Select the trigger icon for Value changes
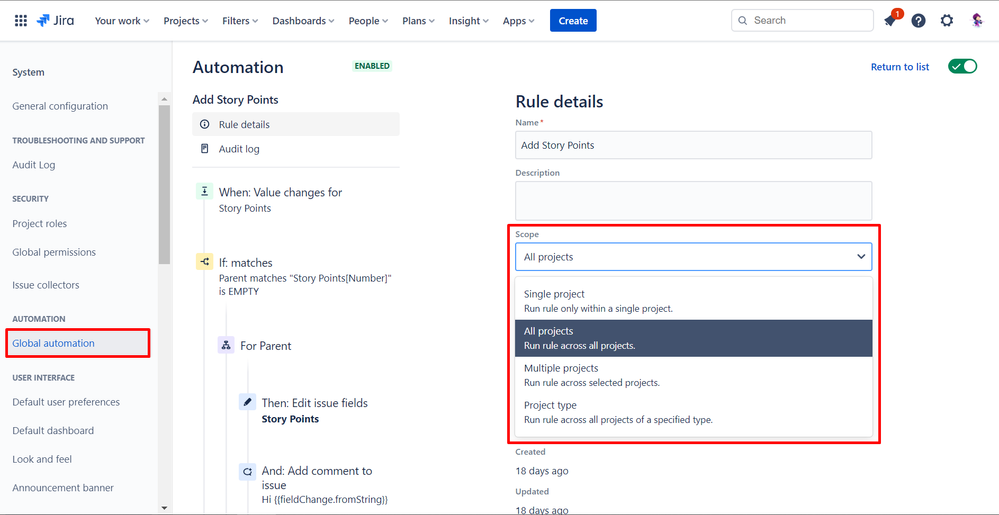Screen dimensions: 999x515 pyautogui.click(x=205, y=191)
